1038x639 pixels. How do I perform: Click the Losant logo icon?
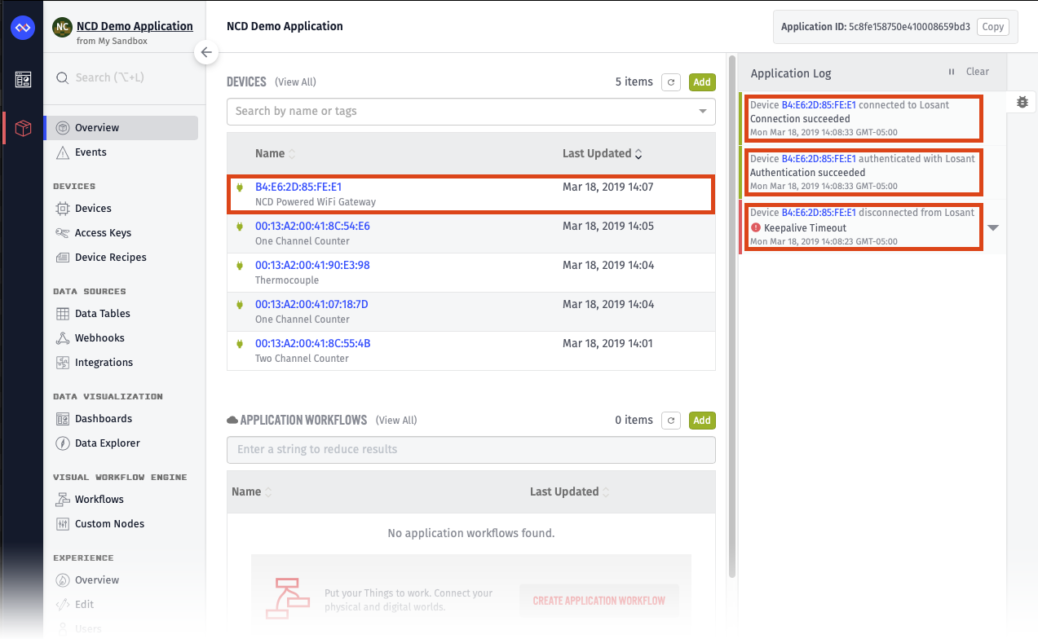pyautogui.click(x=22, y=28)
